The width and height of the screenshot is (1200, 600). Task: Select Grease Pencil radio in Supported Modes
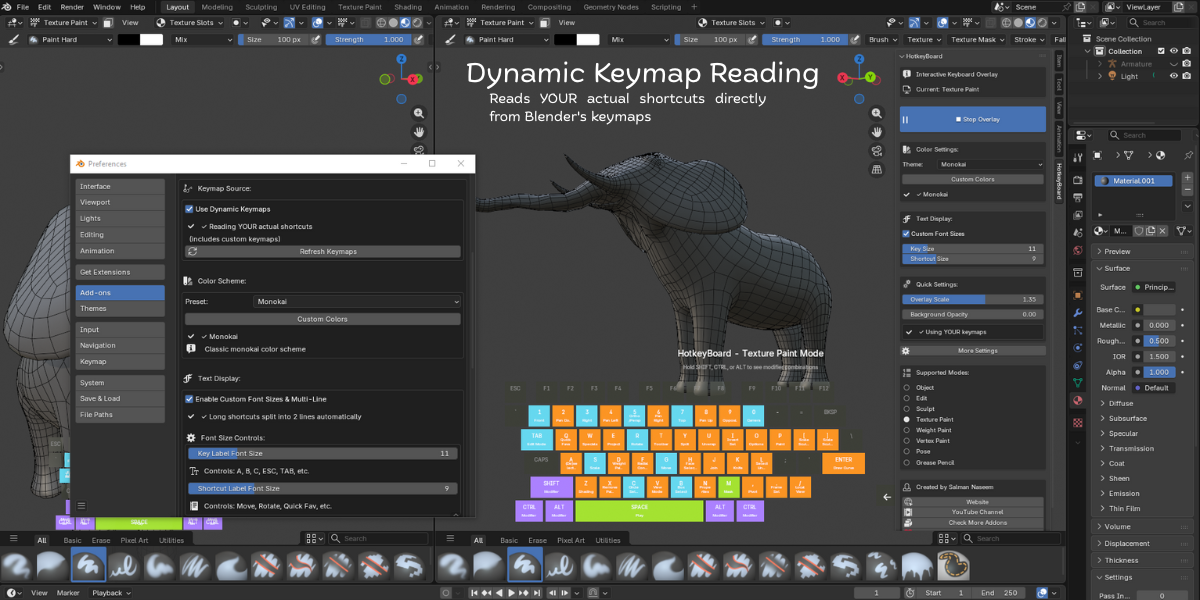pyautogui.click(x=907, y=462)
